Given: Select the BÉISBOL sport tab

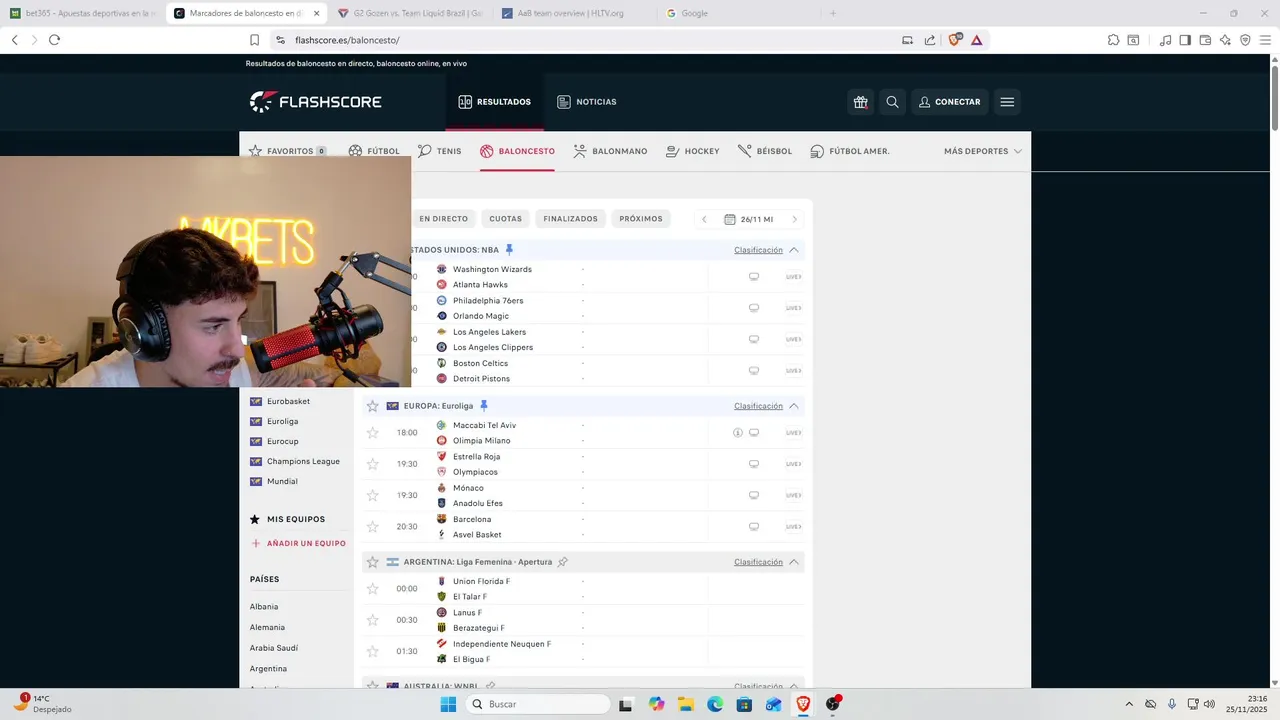Looking at the screenshot, I should pos(765,151).
